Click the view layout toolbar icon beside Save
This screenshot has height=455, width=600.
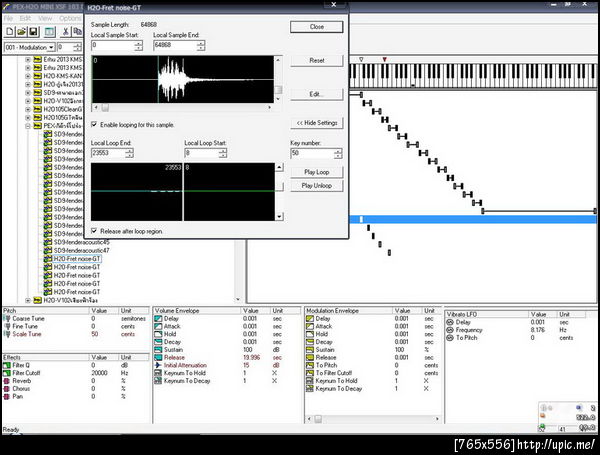[x=49, y=31]
